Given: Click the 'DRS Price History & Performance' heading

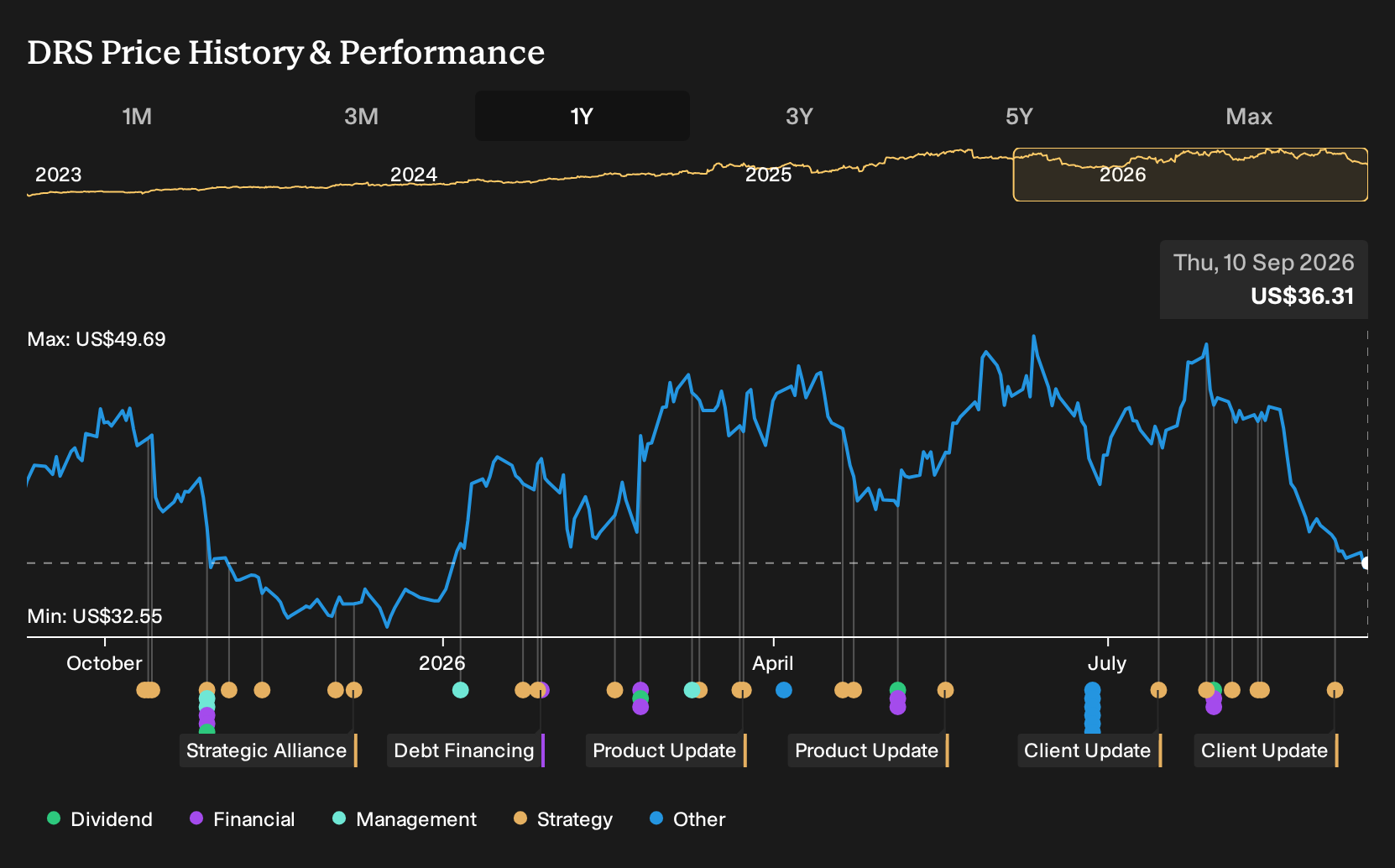Looking at the screenshot, I should pos(286,52).
